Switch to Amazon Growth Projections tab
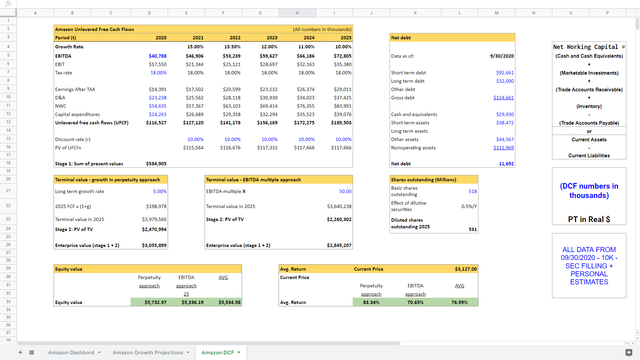 148,352
